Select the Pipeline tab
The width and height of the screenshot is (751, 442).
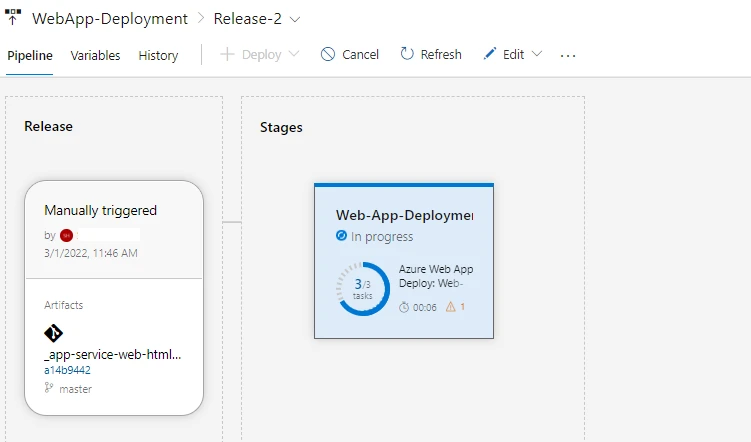tap(30, 56)
